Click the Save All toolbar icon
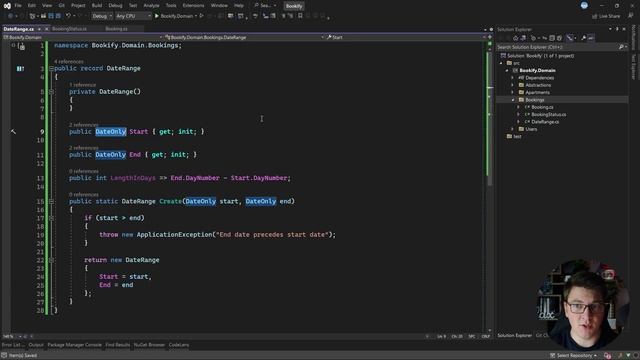Screen dimensions: 640x360 pyautogui.click(x=58, y=16)
